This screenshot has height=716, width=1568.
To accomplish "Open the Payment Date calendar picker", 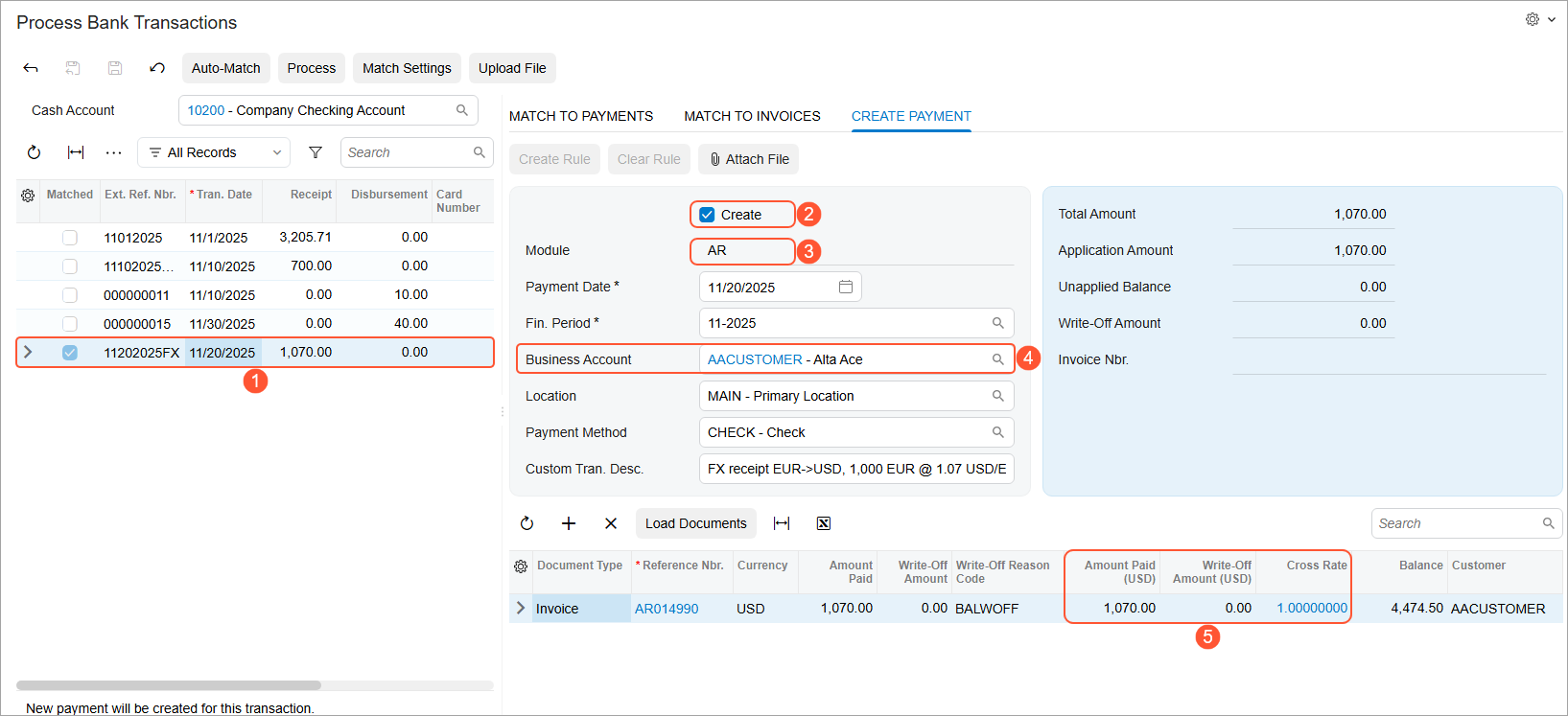I will tap(846, 287).
